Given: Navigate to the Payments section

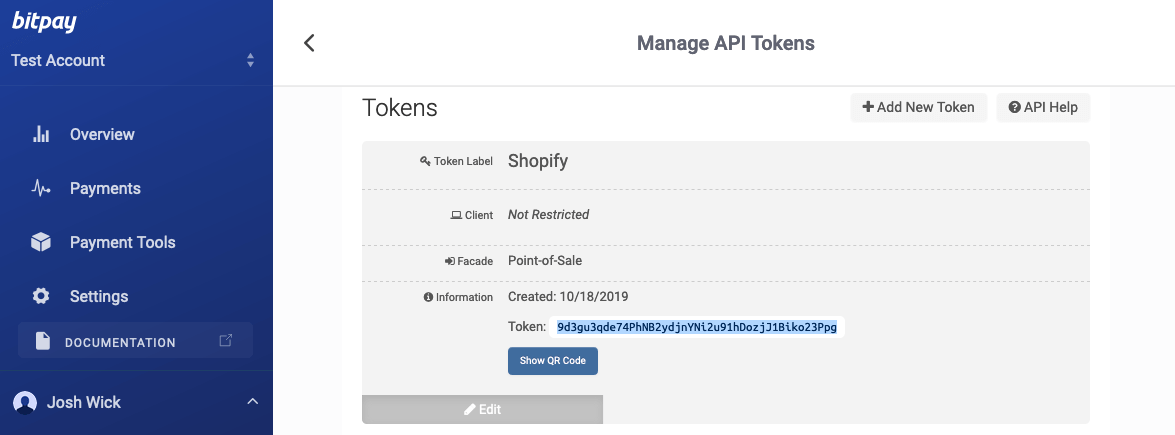Looking at the screenshot, I should [x=105, y=188].
